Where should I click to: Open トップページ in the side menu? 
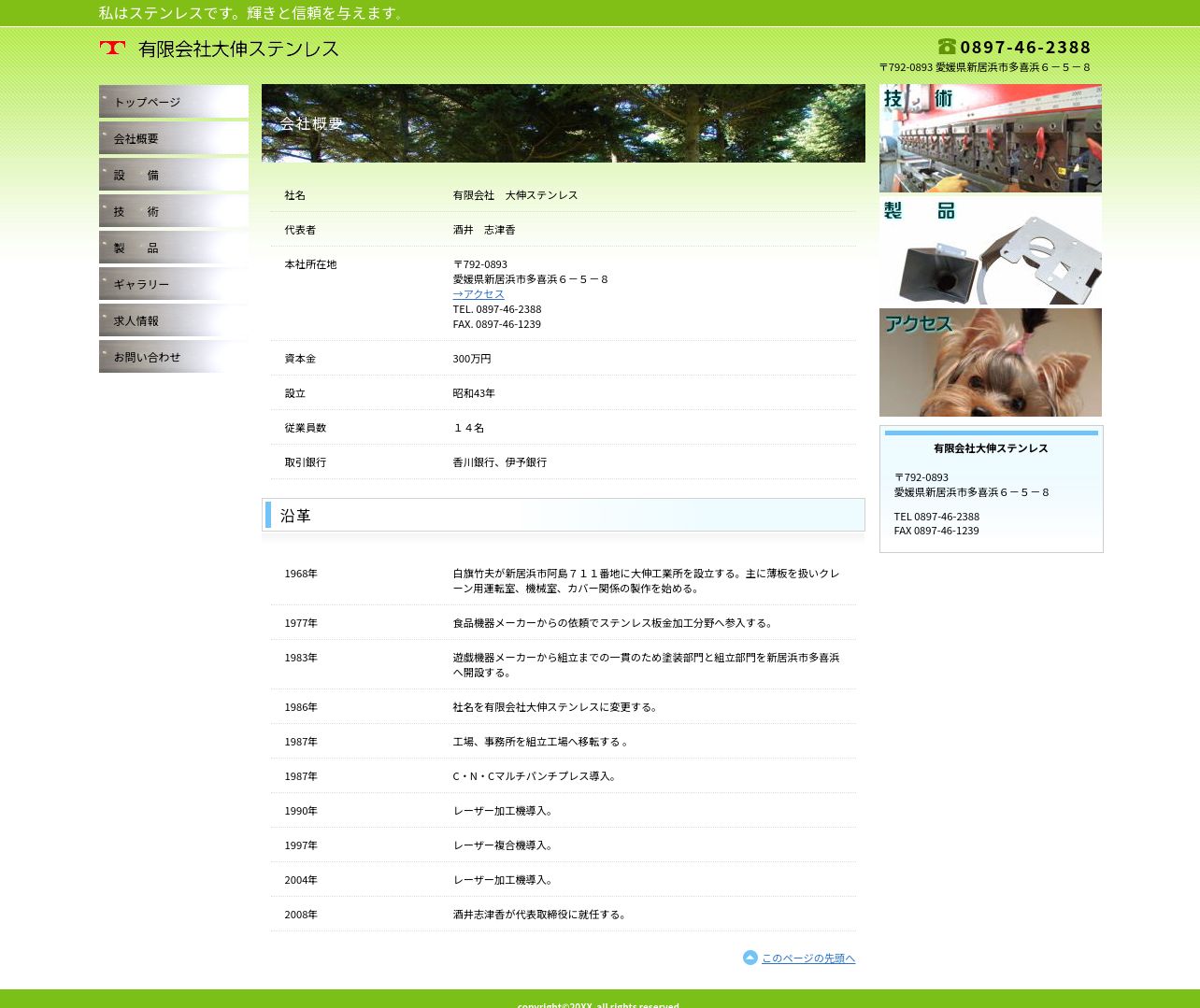[174, 102]
